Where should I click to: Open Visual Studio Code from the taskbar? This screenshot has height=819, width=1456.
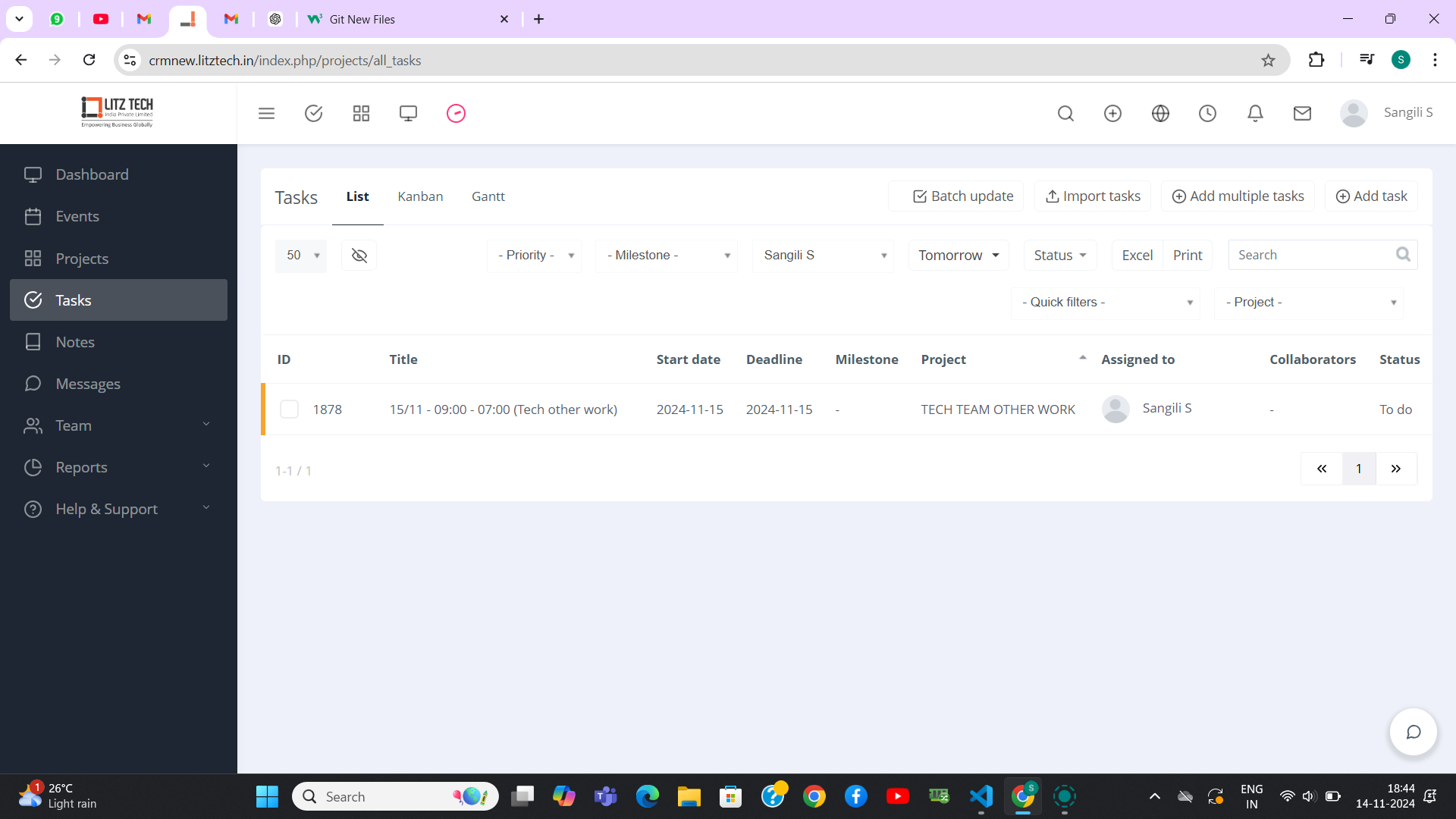pos(981,796)
